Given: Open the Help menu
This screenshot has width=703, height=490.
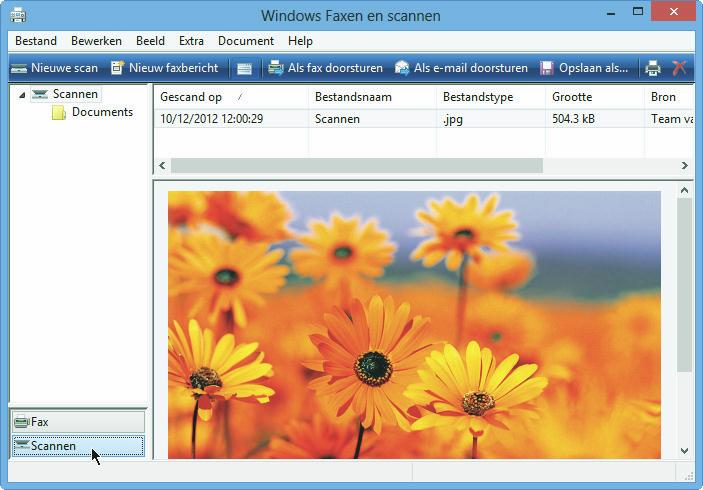Looking at the screenshot, I should click(x=300, y=41).
